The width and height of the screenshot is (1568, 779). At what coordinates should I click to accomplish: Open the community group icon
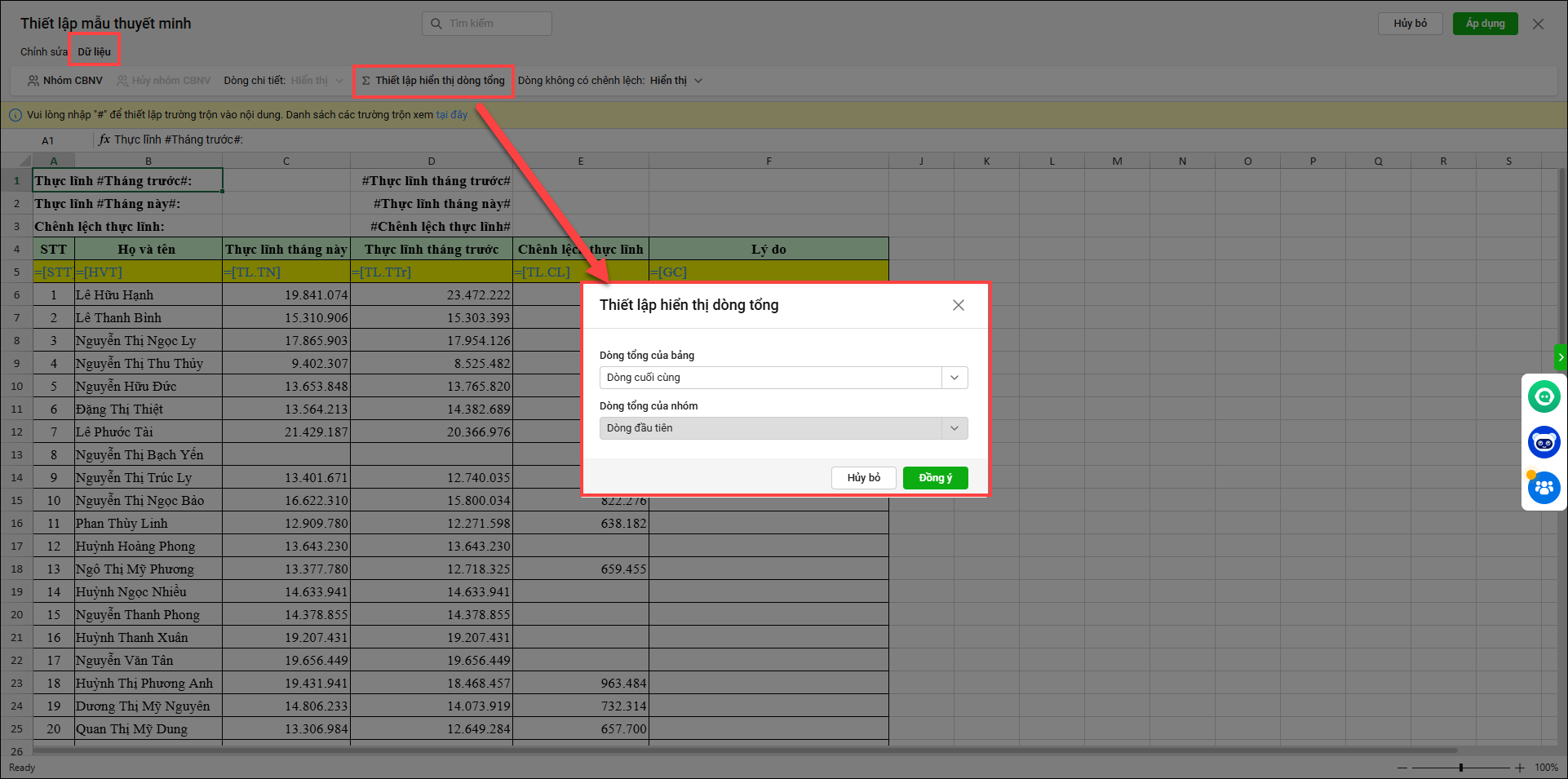click(x=1544, y=488)
